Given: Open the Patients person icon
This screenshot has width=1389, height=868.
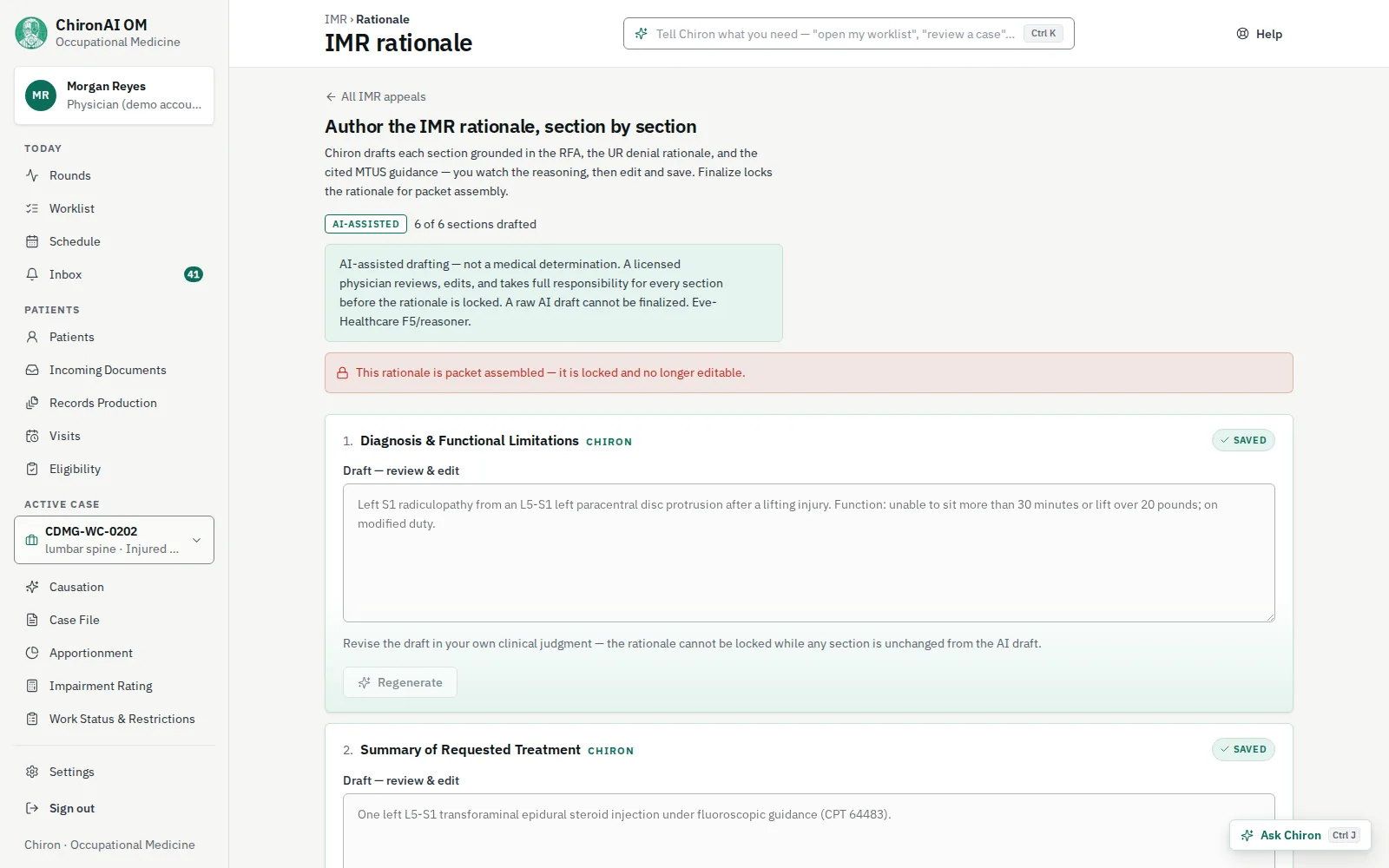Looking at the screenshot, I should 32,337.
